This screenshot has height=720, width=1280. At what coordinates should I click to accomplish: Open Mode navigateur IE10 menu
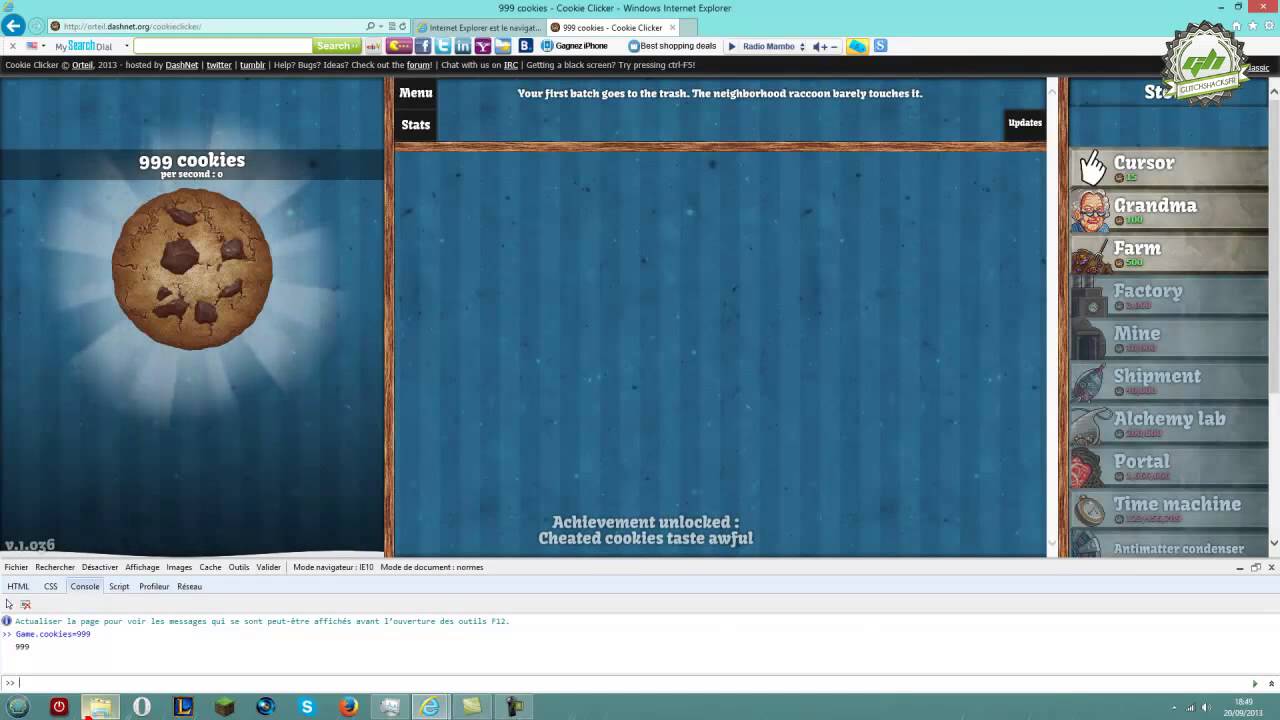(x=333, y=567)
